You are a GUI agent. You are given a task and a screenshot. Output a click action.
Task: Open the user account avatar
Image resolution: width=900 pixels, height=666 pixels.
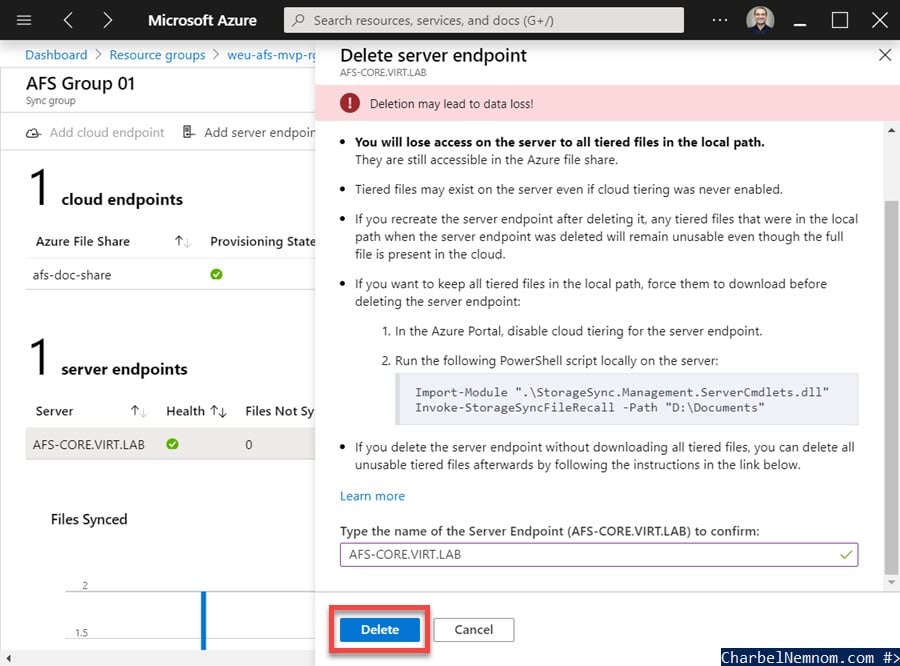[x=760, y=20]
